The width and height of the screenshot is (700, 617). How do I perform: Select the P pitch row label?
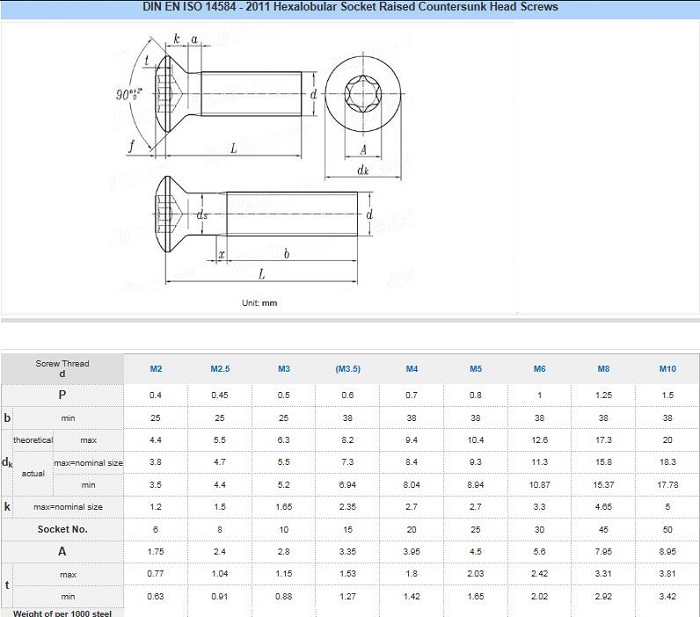[62, 395]
